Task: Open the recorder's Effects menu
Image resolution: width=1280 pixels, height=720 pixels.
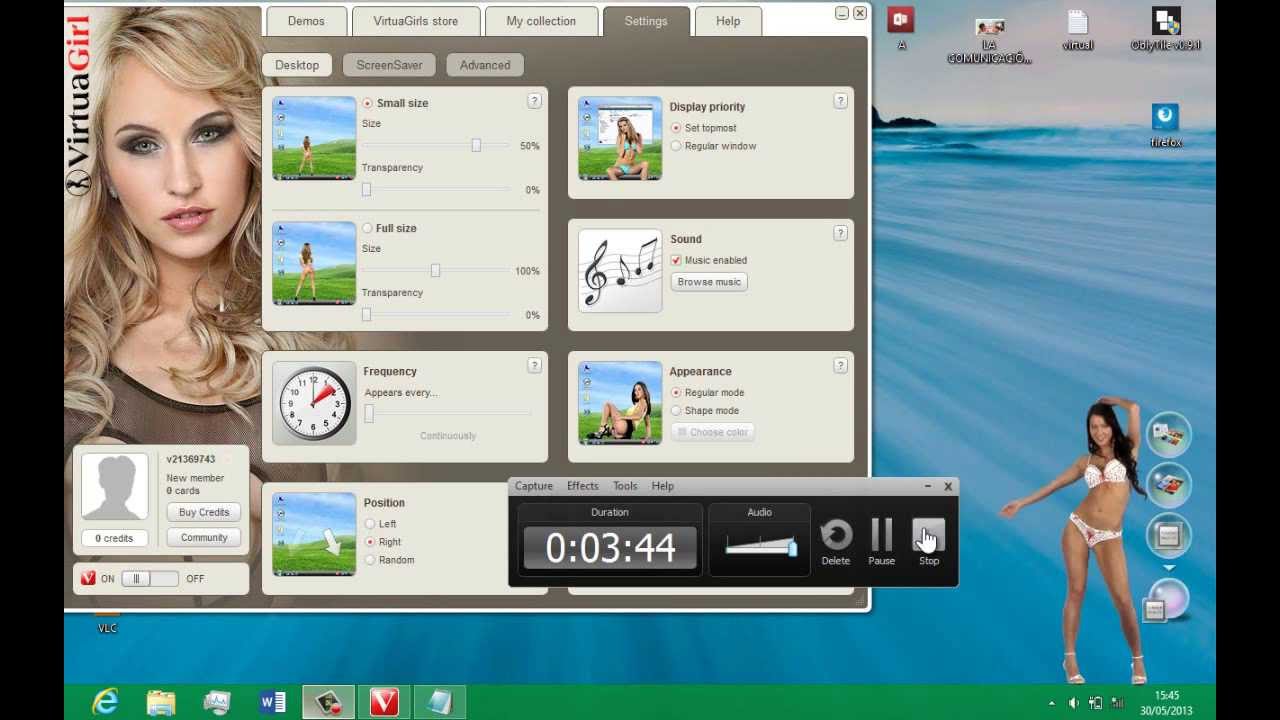Action: (583, 486)
